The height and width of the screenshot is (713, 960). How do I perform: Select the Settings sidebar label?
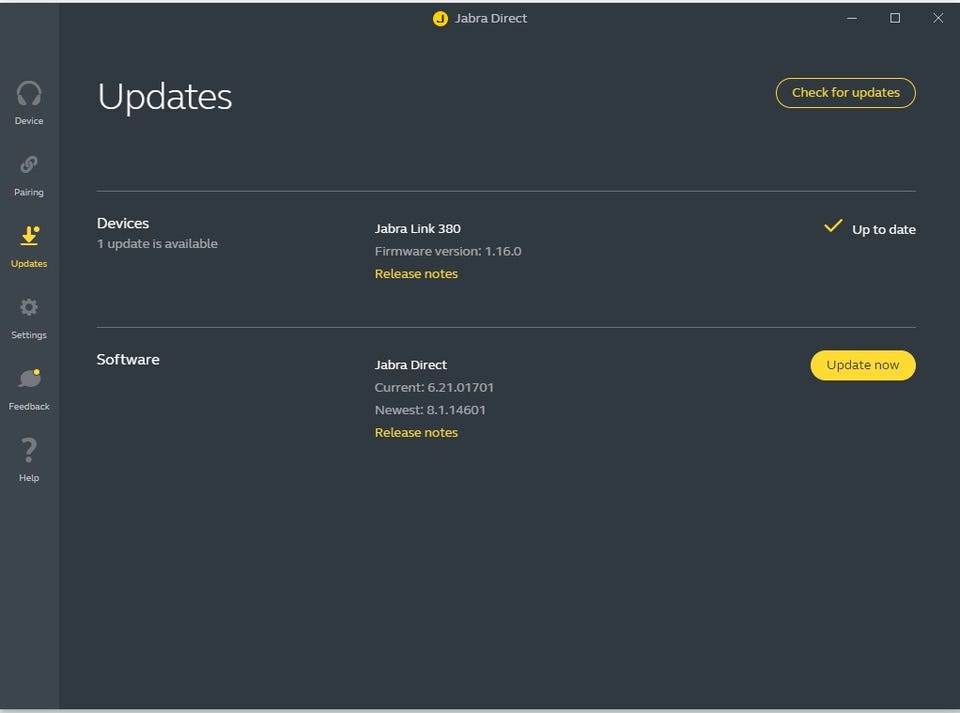[29, 335]
